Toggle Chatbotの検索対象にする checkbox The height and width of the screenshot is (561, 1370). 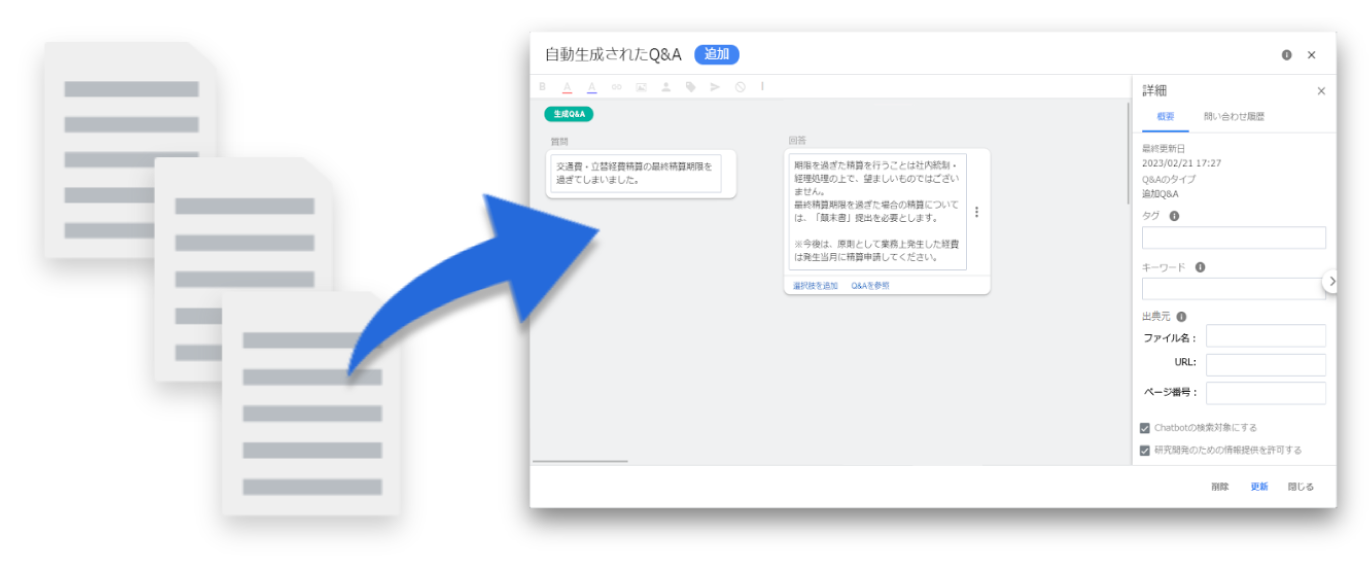tap(1145, 428)
